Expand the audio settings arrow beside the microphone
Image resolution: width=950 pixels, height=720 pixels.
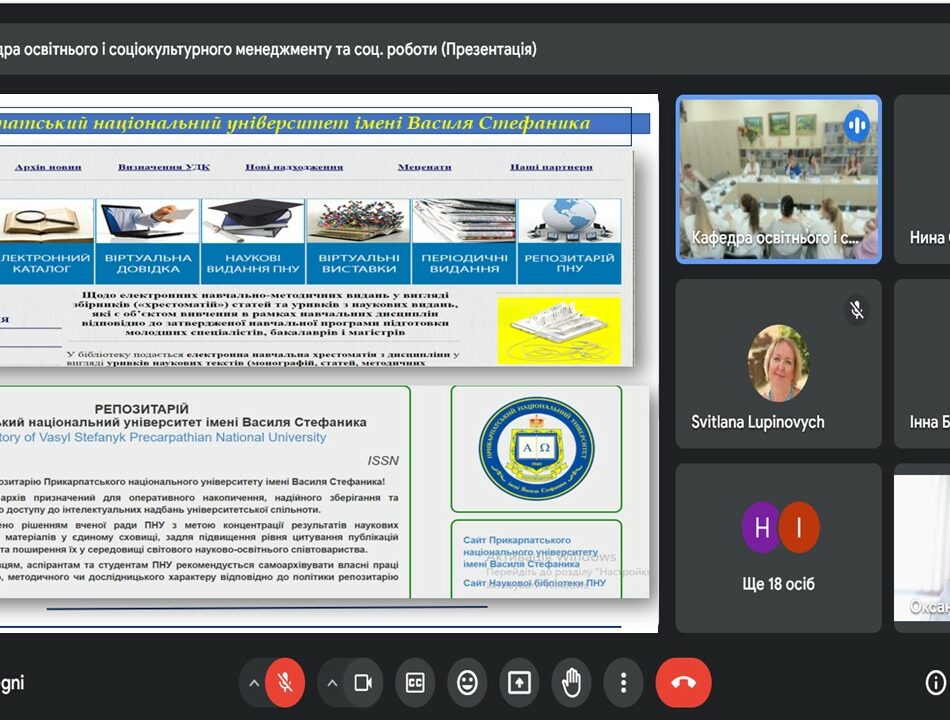(x=254, y=683)
